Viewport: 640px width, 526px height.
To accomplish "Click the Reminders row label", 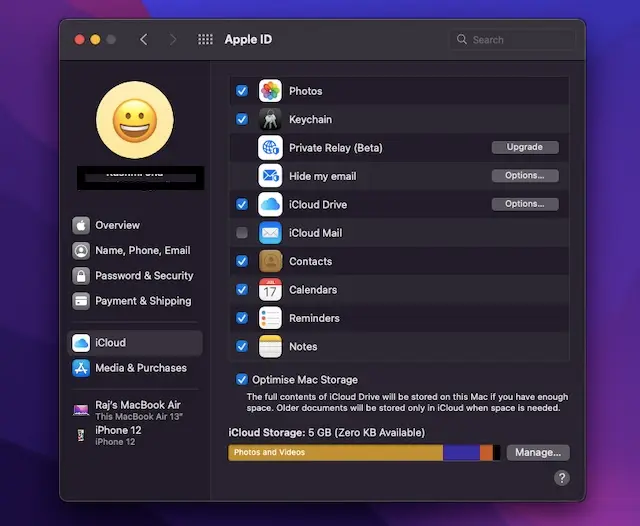I will (314, 318).
